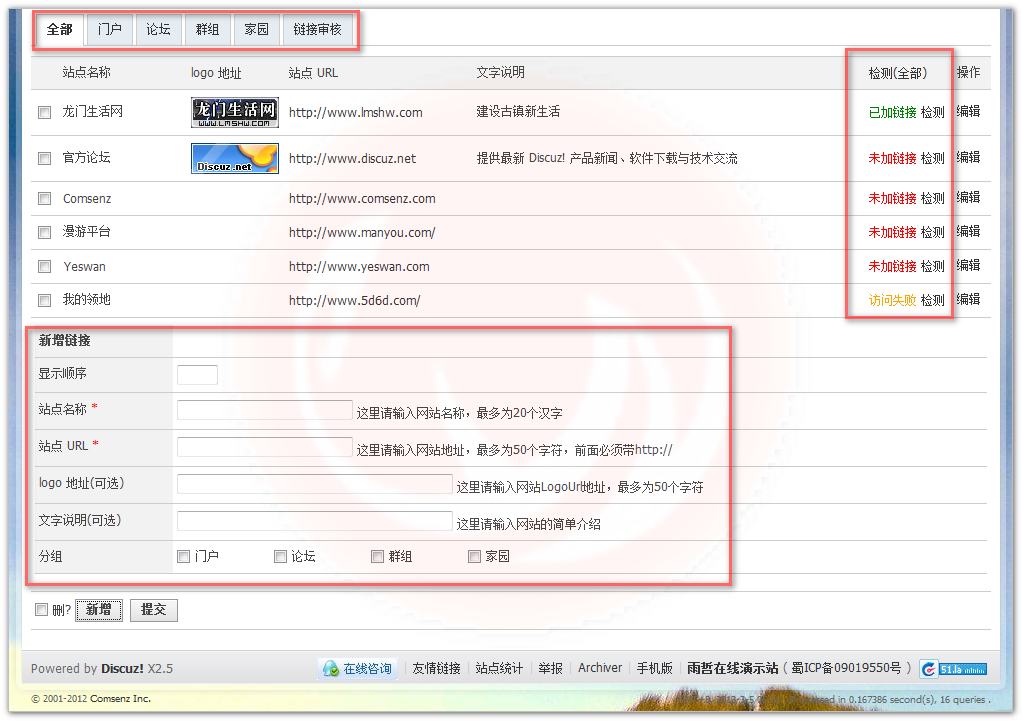
Task: Open the 在线咨询 link
Action: pos(368,669)
